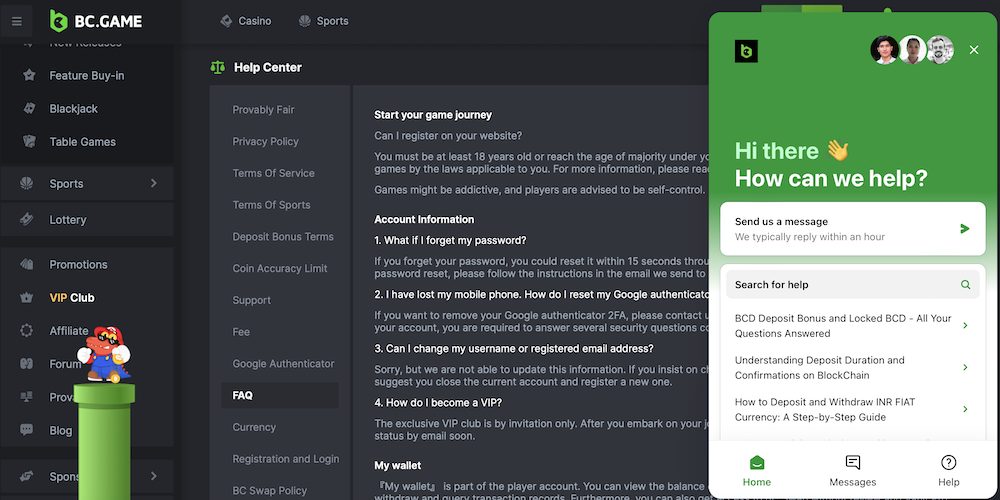Click the VIP Club crown icon
Screen dimensions: 1000x500
point(26,297)
